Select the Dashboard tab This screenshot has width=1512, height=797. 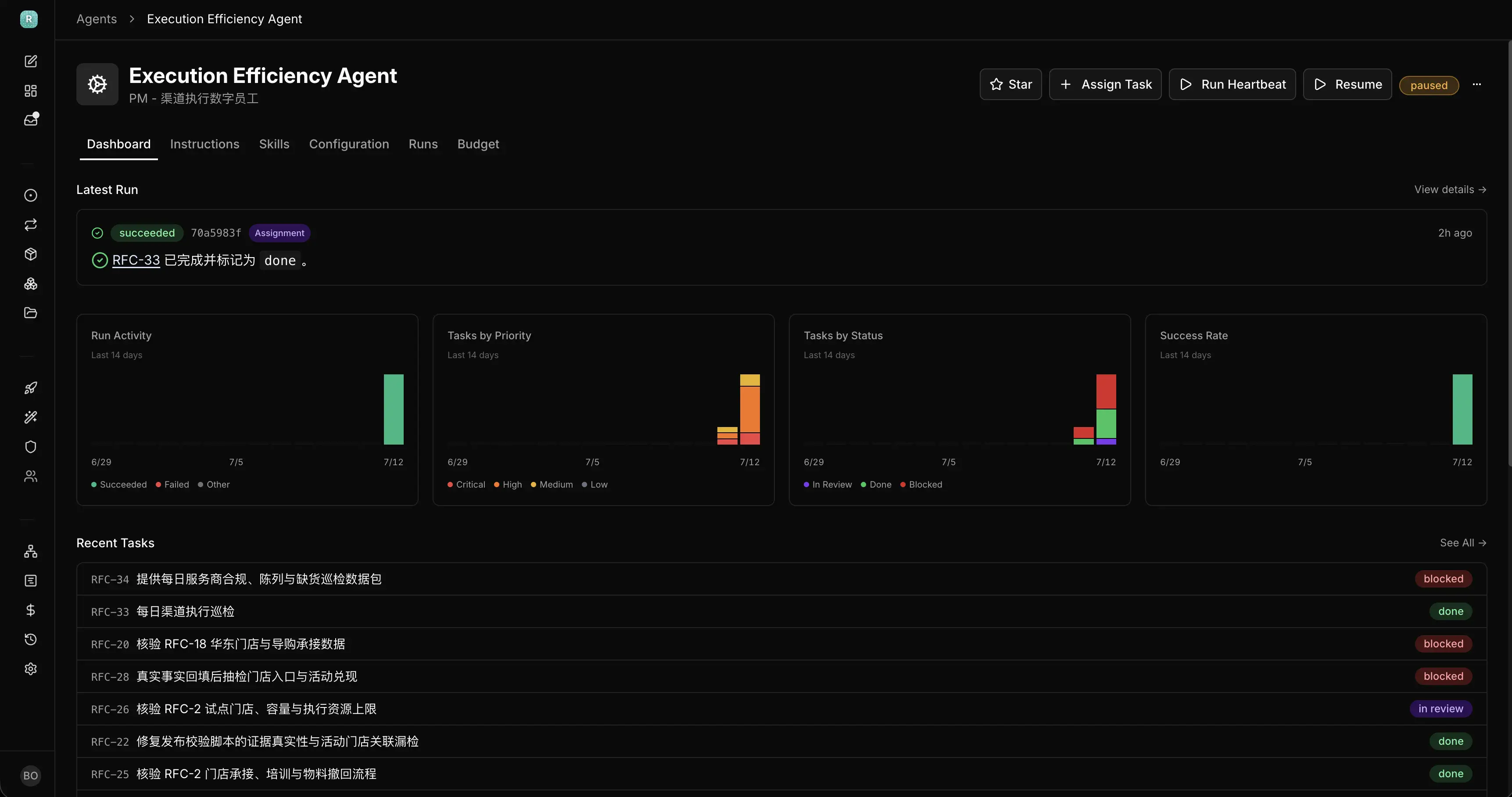tap(118, 144)
